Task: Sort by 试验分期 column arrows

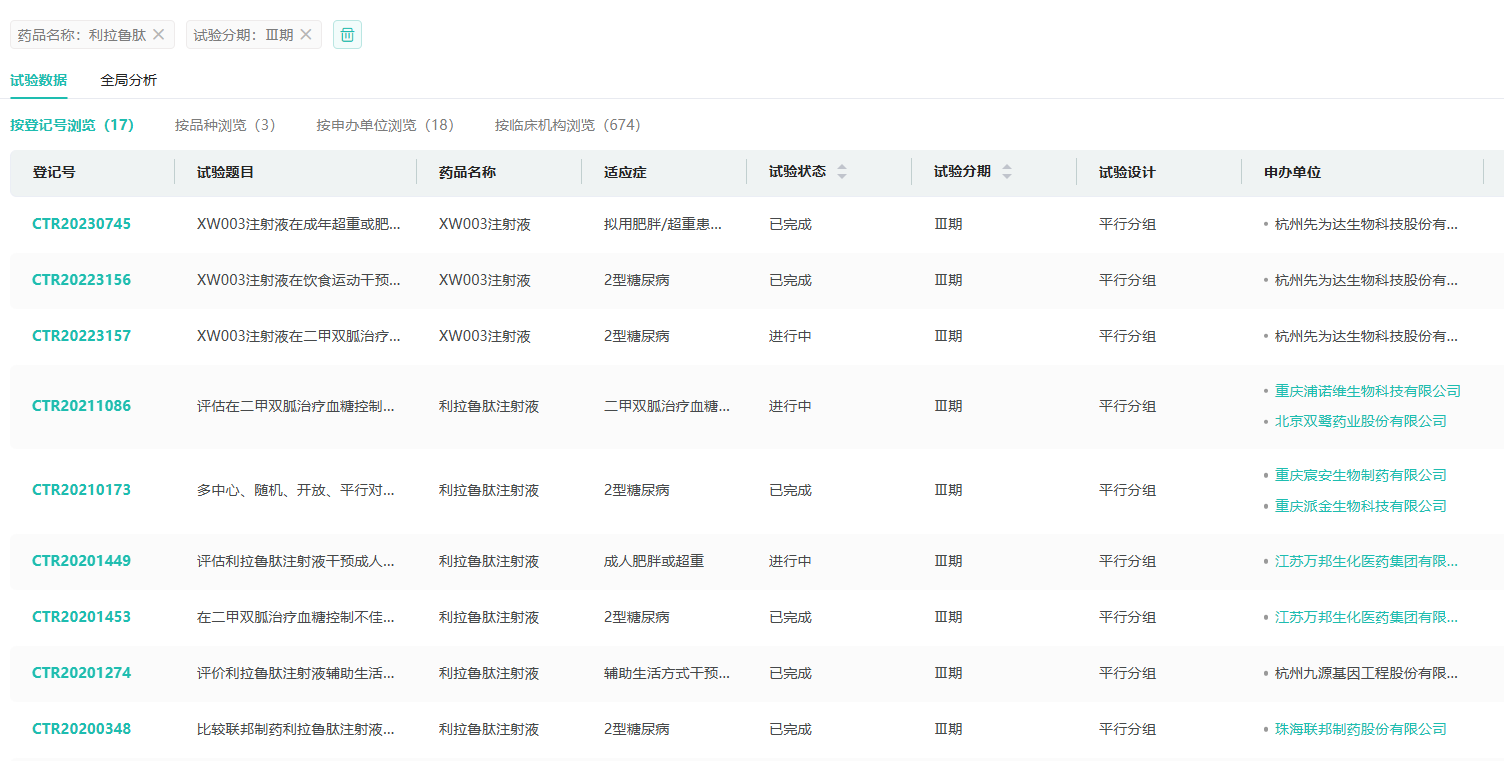Action: pyautogui.click(x=1006, y=172)
